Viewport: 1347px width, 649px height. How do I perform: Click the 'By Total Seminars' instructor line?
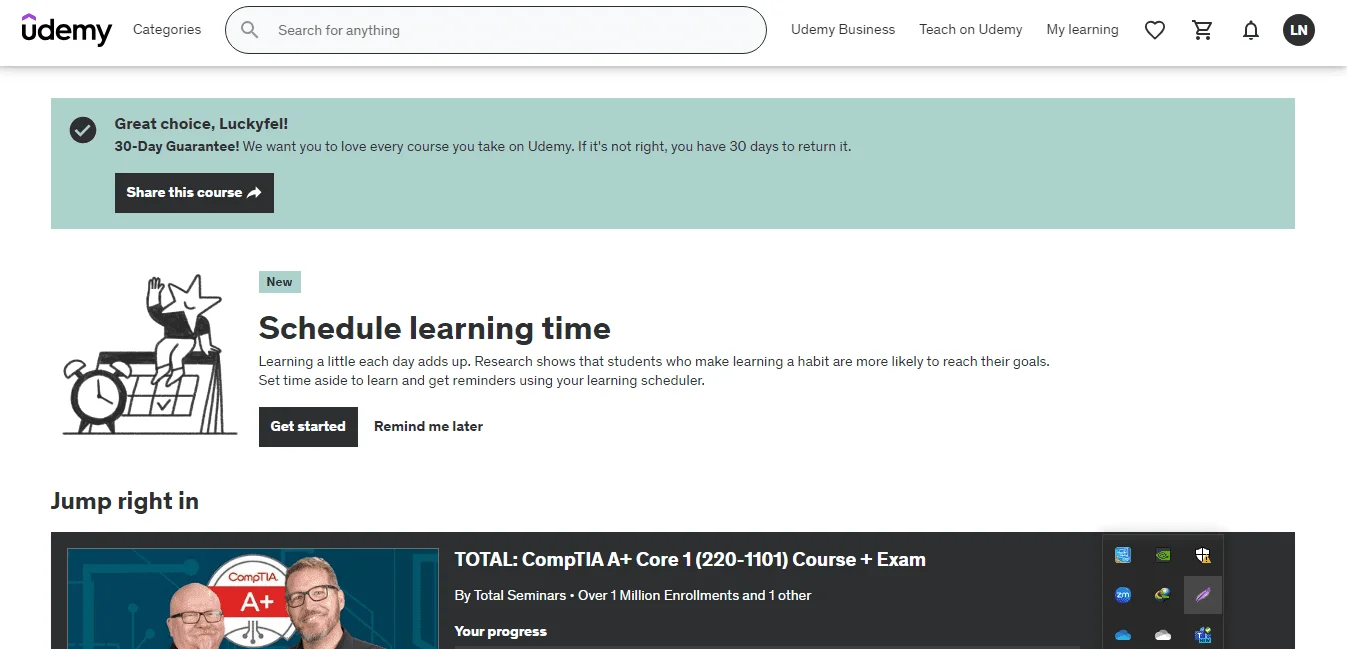tap(633, 596)
